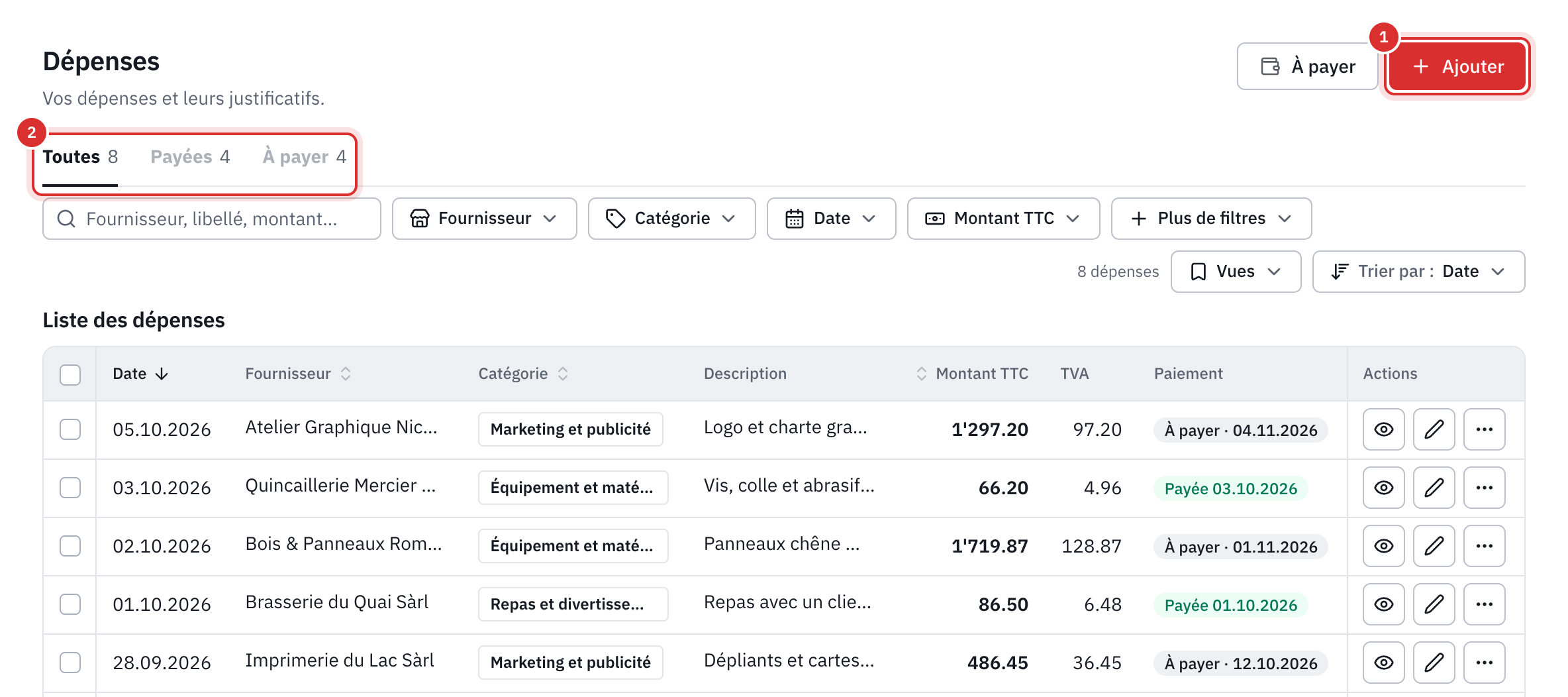Check the 01.10.2026 Brasserie row checkbox
This screenshot has width=1568, height=697.
(70, 604)
